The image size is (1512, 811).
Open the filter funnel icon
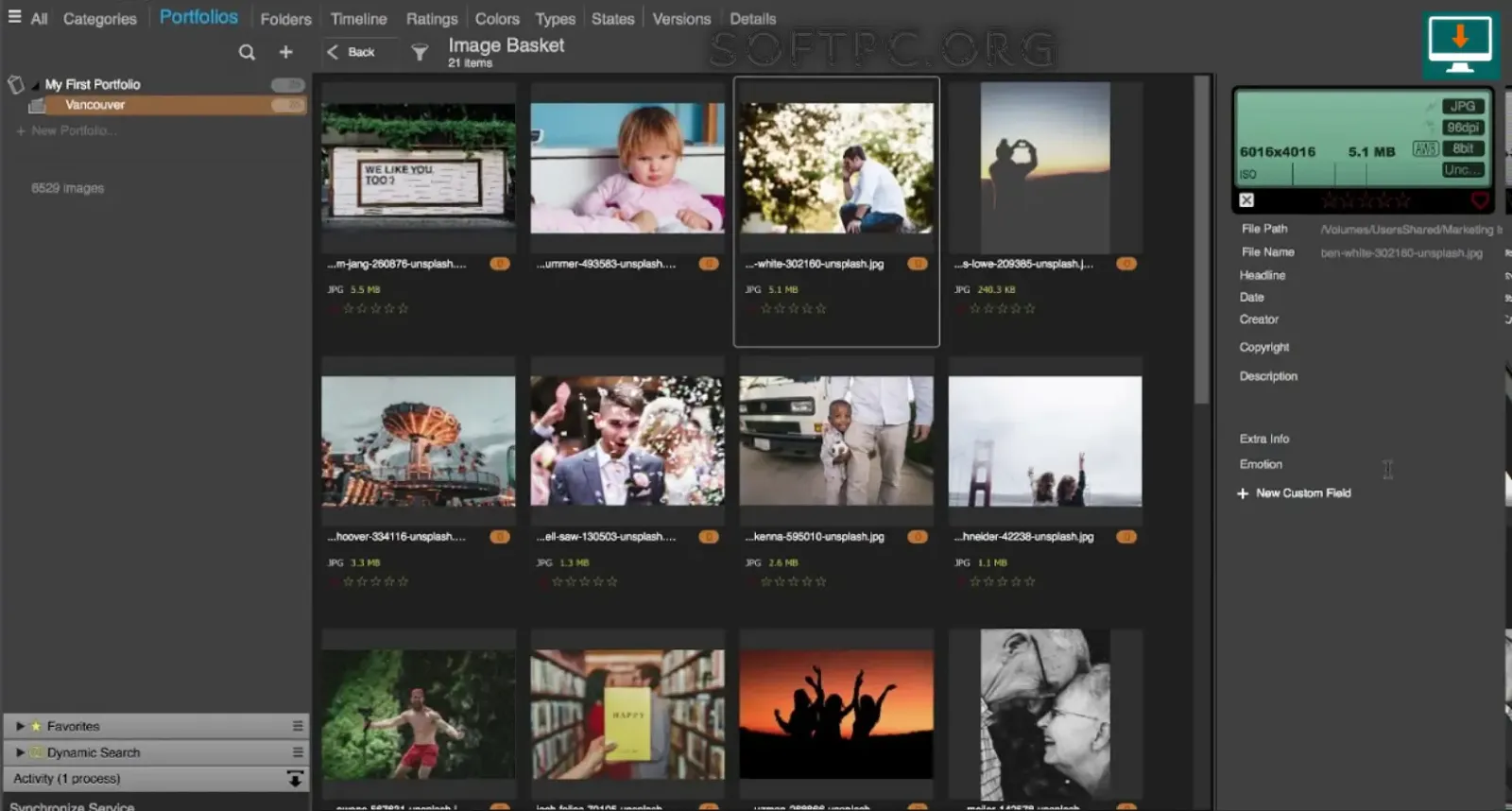point(420,52)
